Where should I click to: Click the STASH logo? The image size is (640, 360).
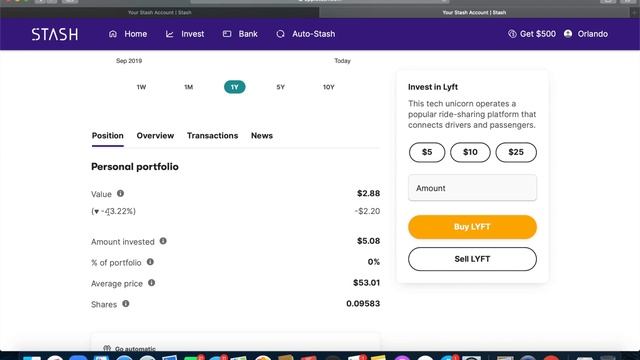pyautogui.click(x=55, y=34)
